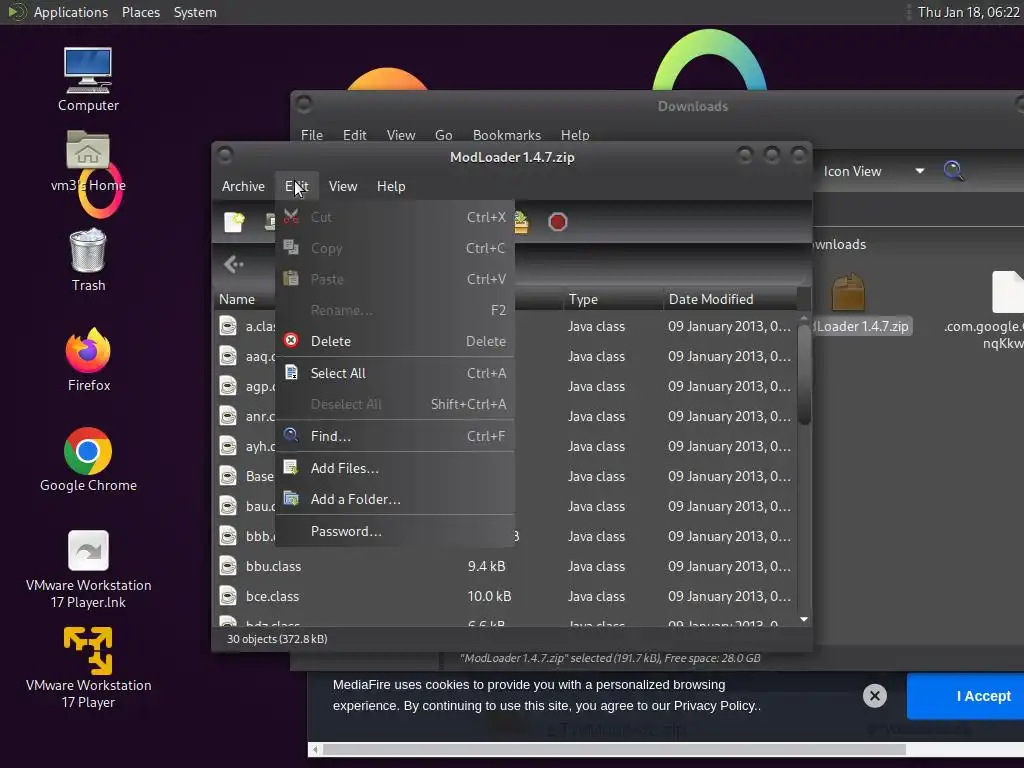This screenshot has height=768, width=1024.
Task: Choose Password... from the Edit menu
Action: coord(395,531)
